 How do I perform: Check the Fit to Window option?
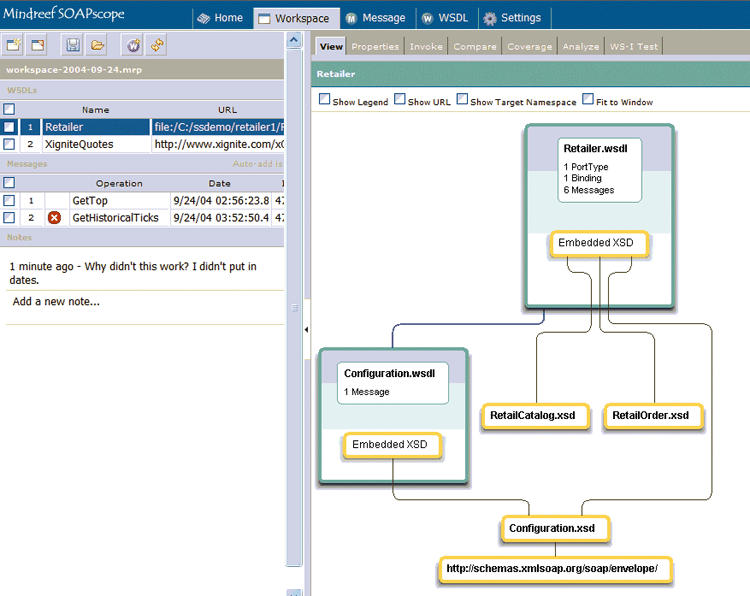pos(588,99)
